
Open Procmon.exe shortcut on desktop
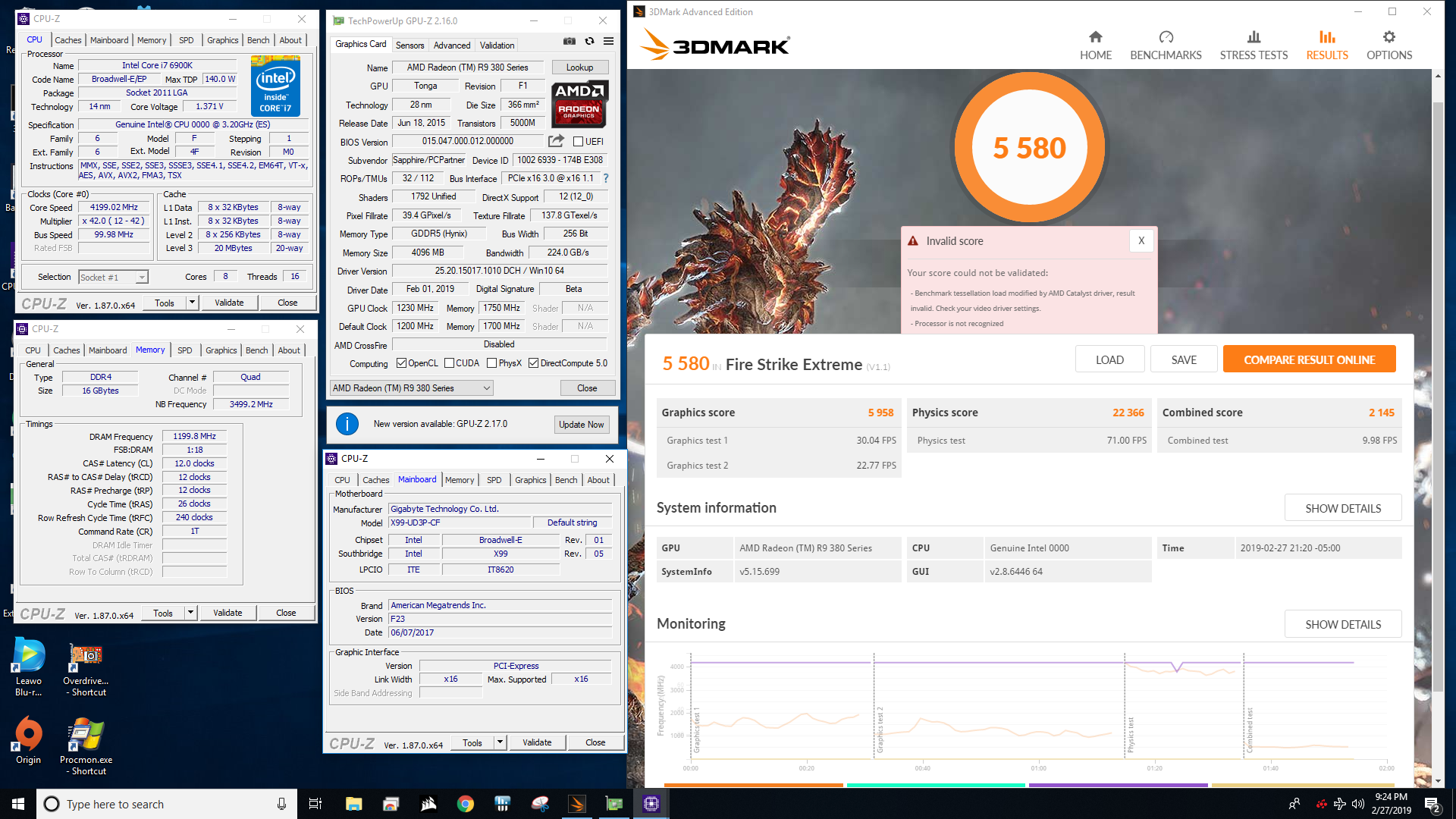point(86,747)
